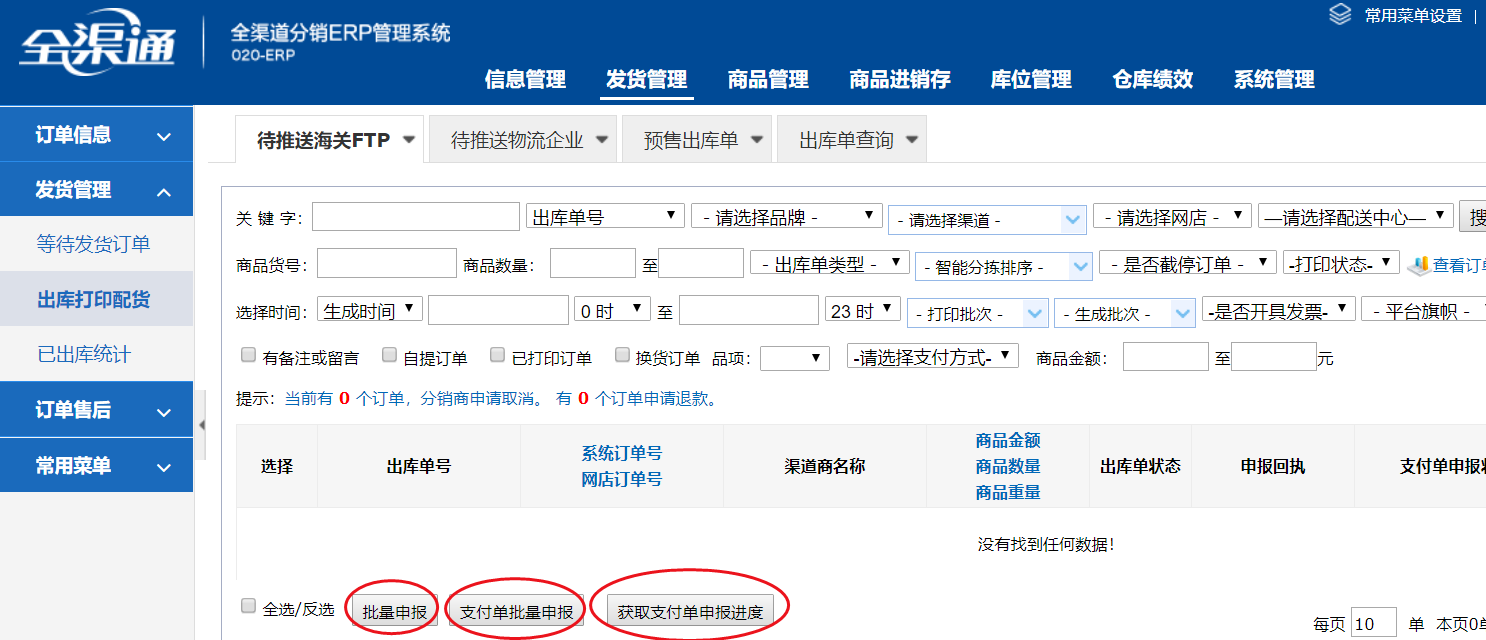Click the dropdown arrow on 出库单查询 tab
Image resolution: width=1486 pixels, height=640 pixels.
(x=910, y=139)
